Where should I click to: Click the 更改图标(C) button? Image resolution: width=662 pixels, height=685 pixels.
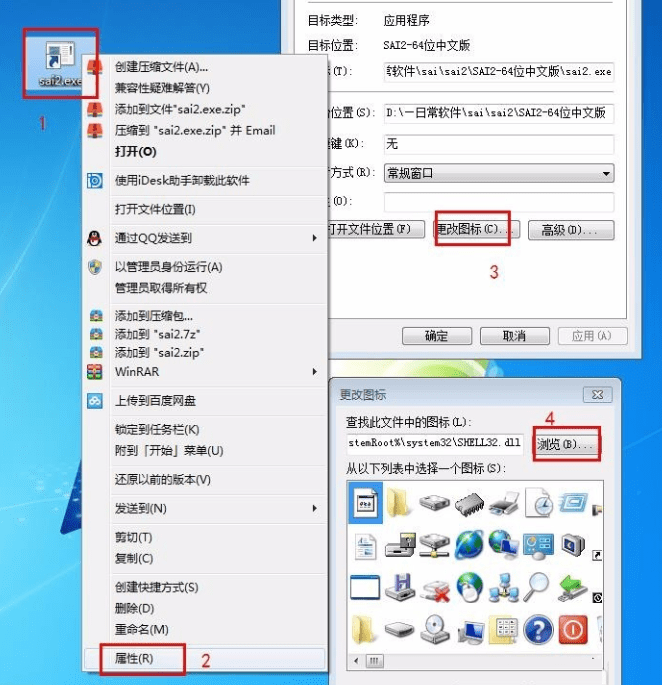476,229
